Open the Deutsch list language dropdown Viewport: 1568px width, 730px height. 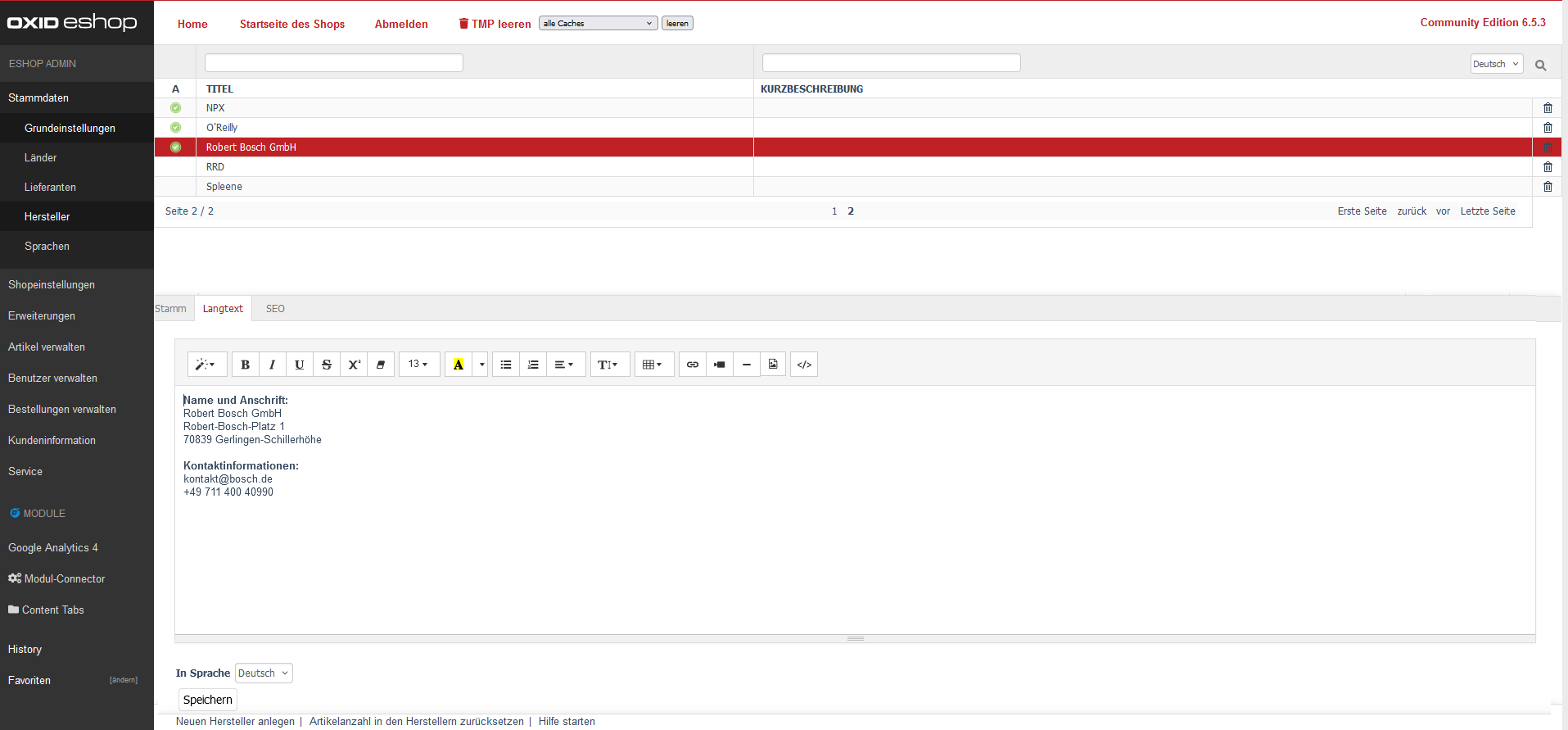click(x=1497, y=64)
